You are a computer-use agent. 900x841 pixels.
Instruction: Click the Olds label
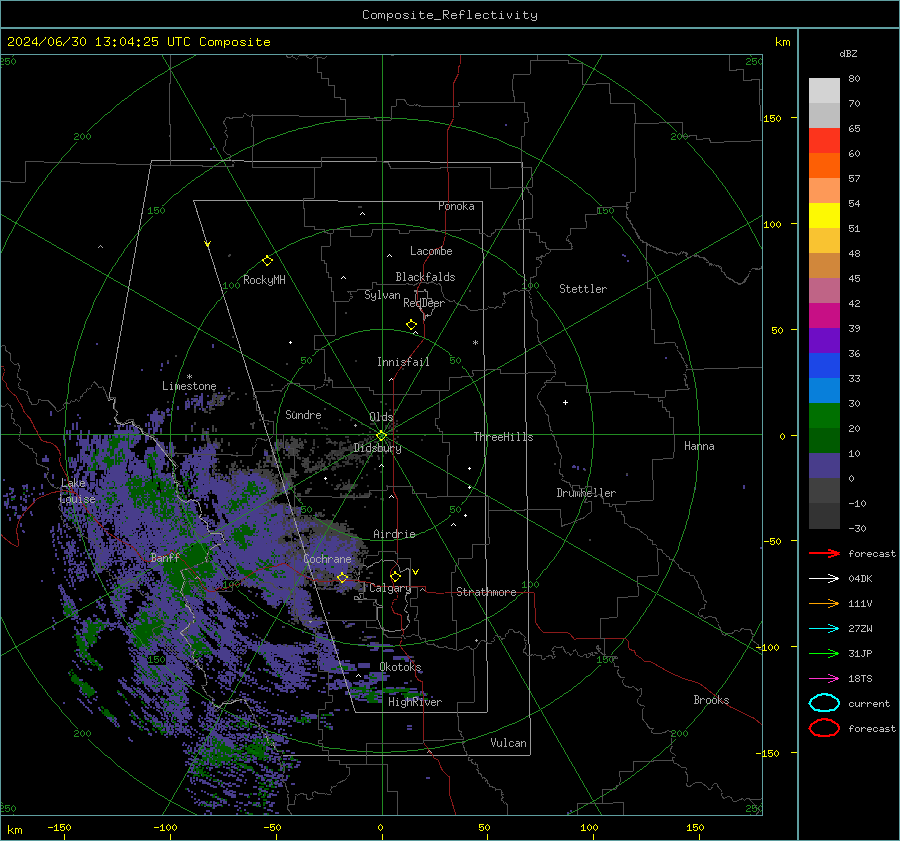click(381, 417)
